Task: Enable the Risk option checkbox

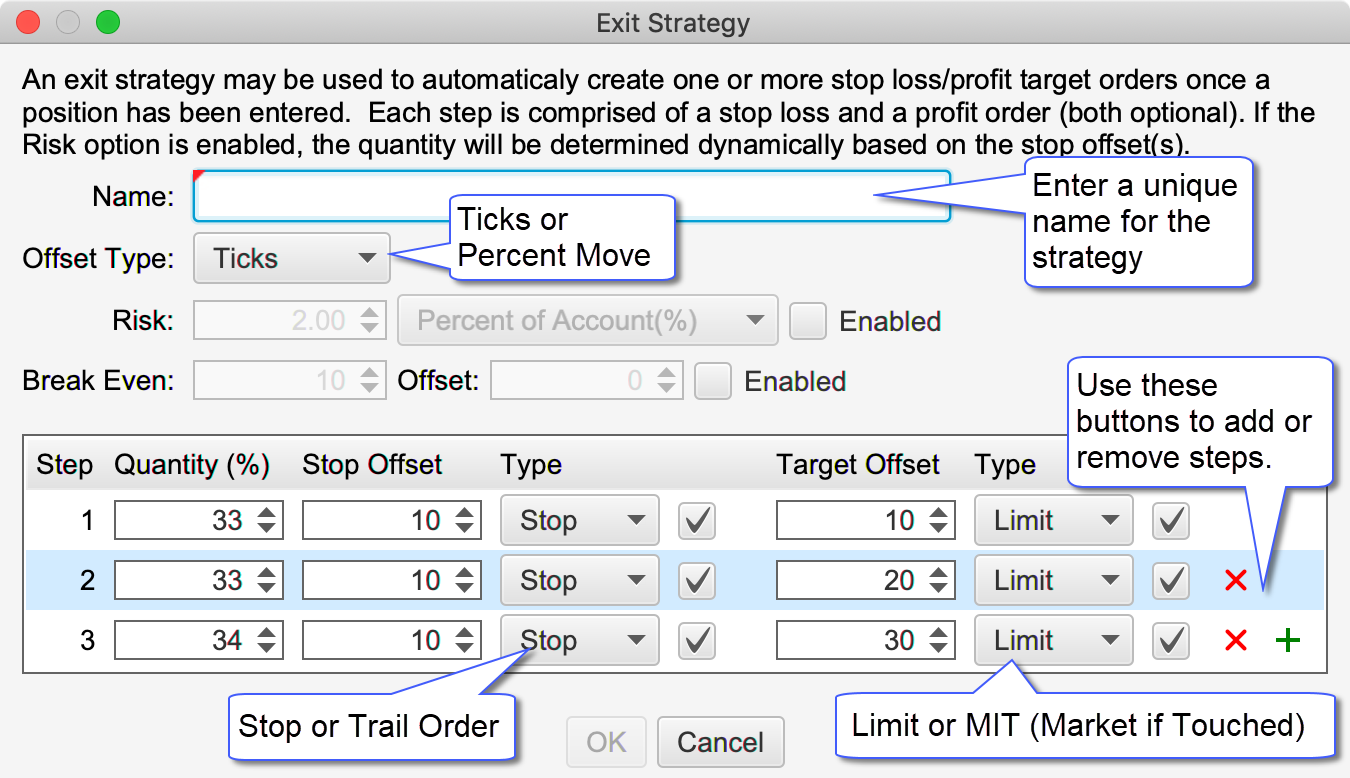Action: [x=808, y=321]
